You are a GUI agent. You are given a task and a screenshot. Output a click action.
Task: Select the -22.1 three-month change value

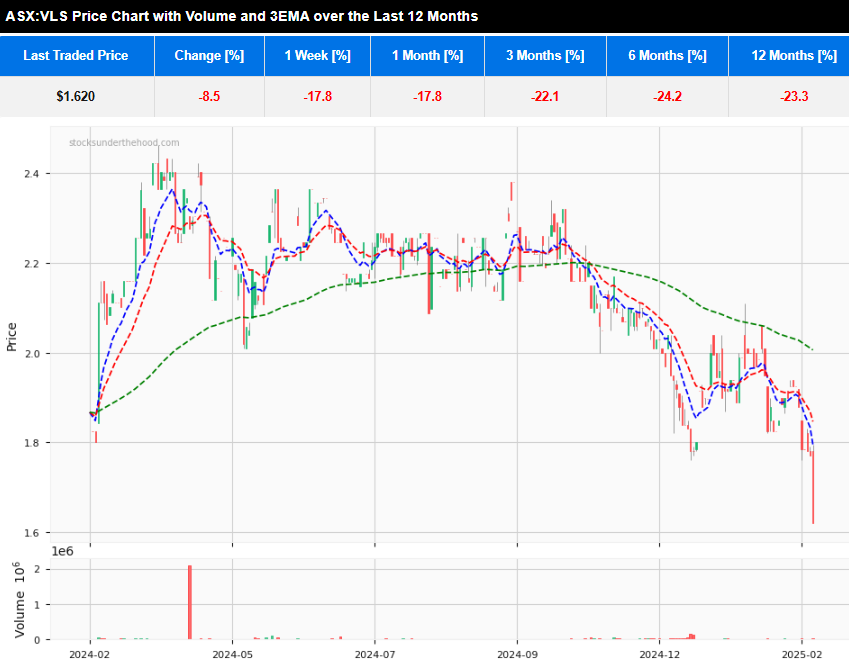coord(545,96)
